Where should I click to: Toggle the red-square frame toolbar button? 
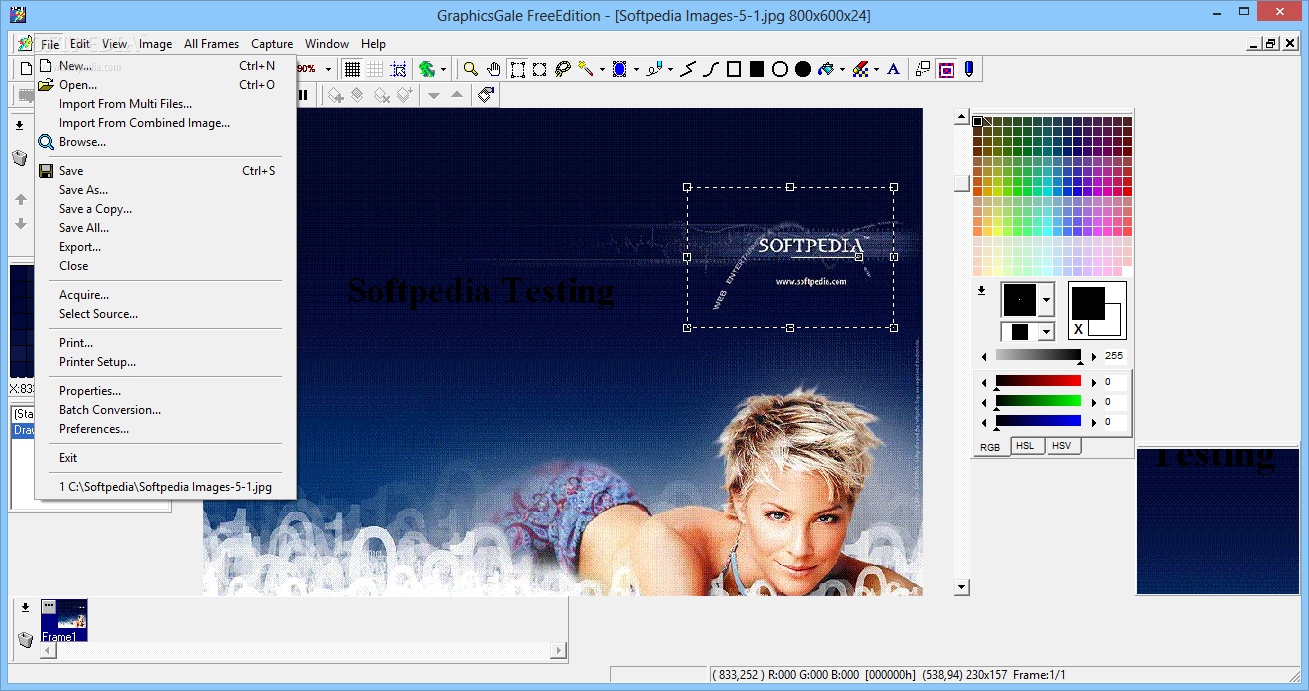[946, 69]
